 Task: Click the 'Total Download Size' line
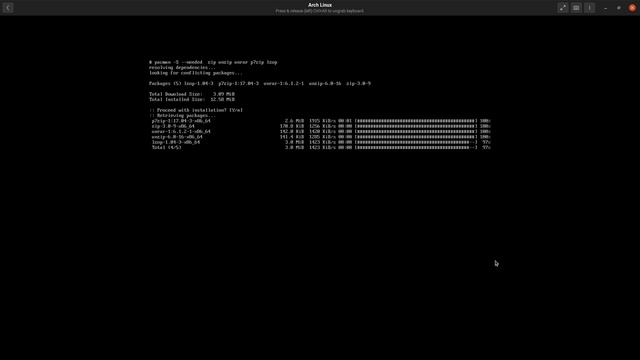point(192,94)
